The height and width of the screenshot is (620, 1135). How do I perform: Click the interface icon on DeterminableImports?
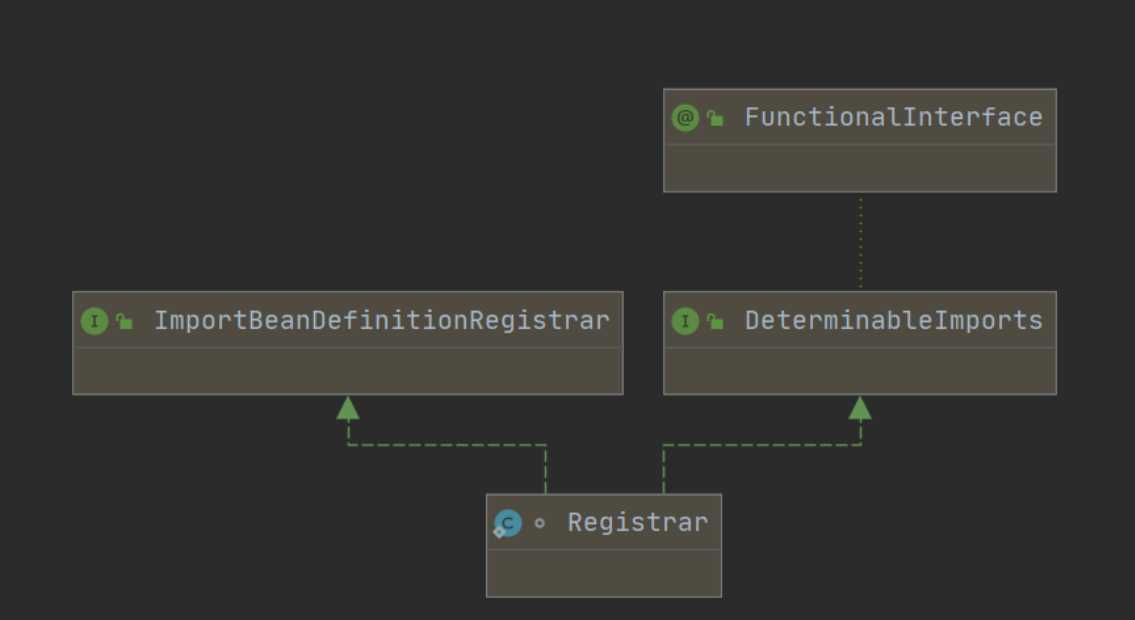click(685, 321)
